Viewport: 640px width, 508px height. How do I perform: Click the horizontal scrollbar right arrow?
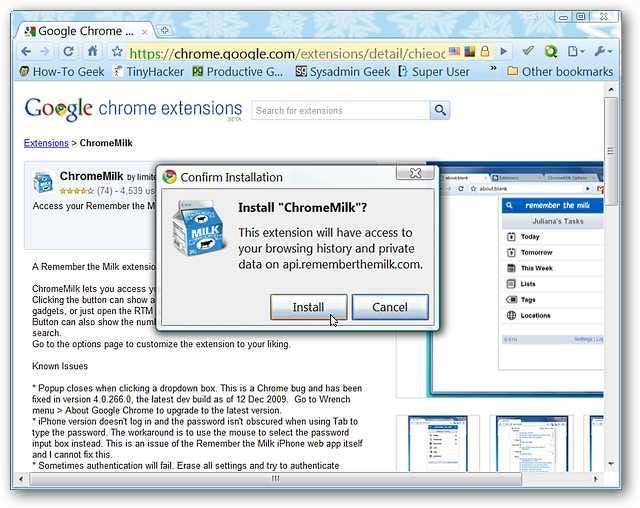click(x=596, y=479)
